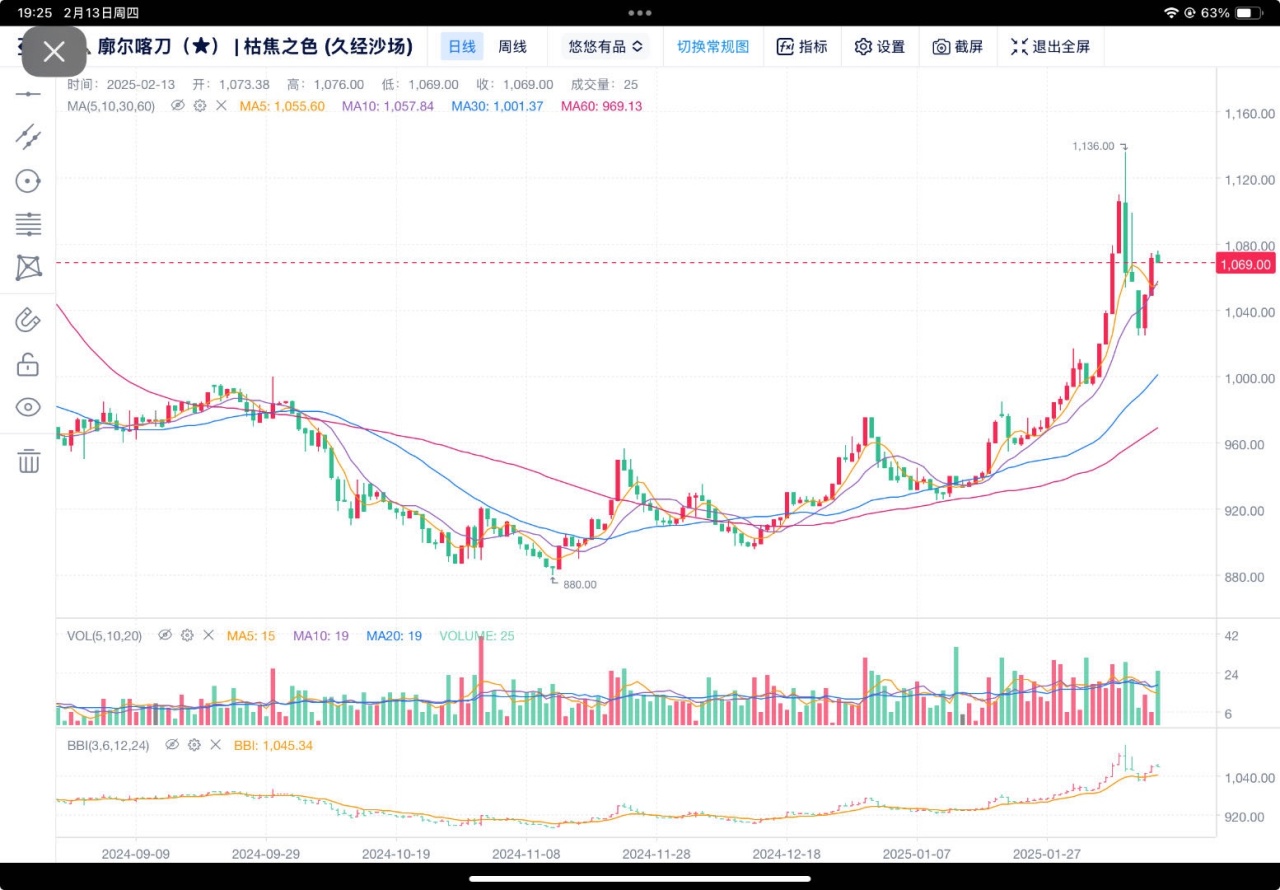
Task: Delete all drawings with trash icon
Action: [28, 461]
